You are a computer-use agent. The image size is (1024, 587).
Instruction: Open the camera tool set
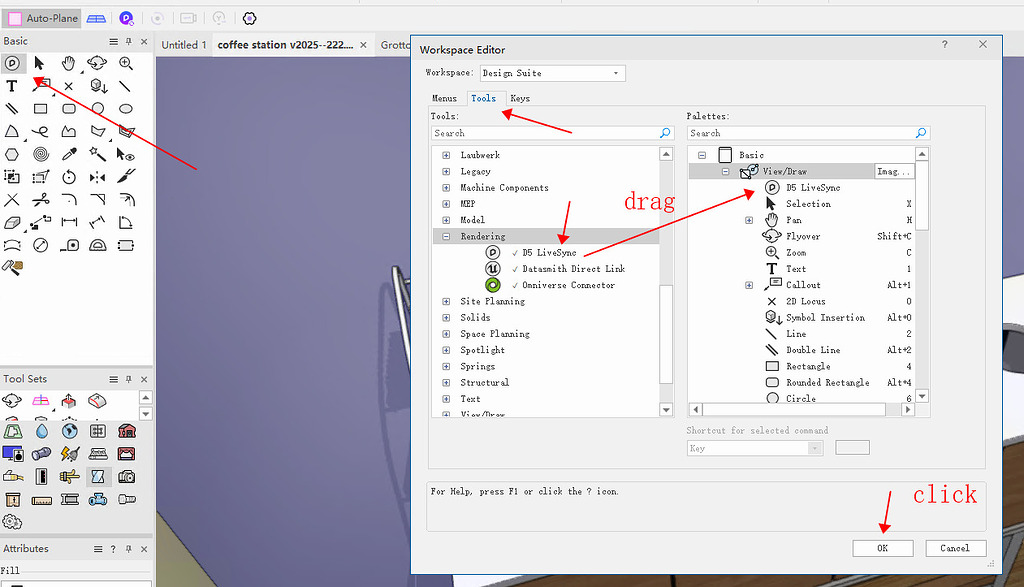[x=126, y=475]
